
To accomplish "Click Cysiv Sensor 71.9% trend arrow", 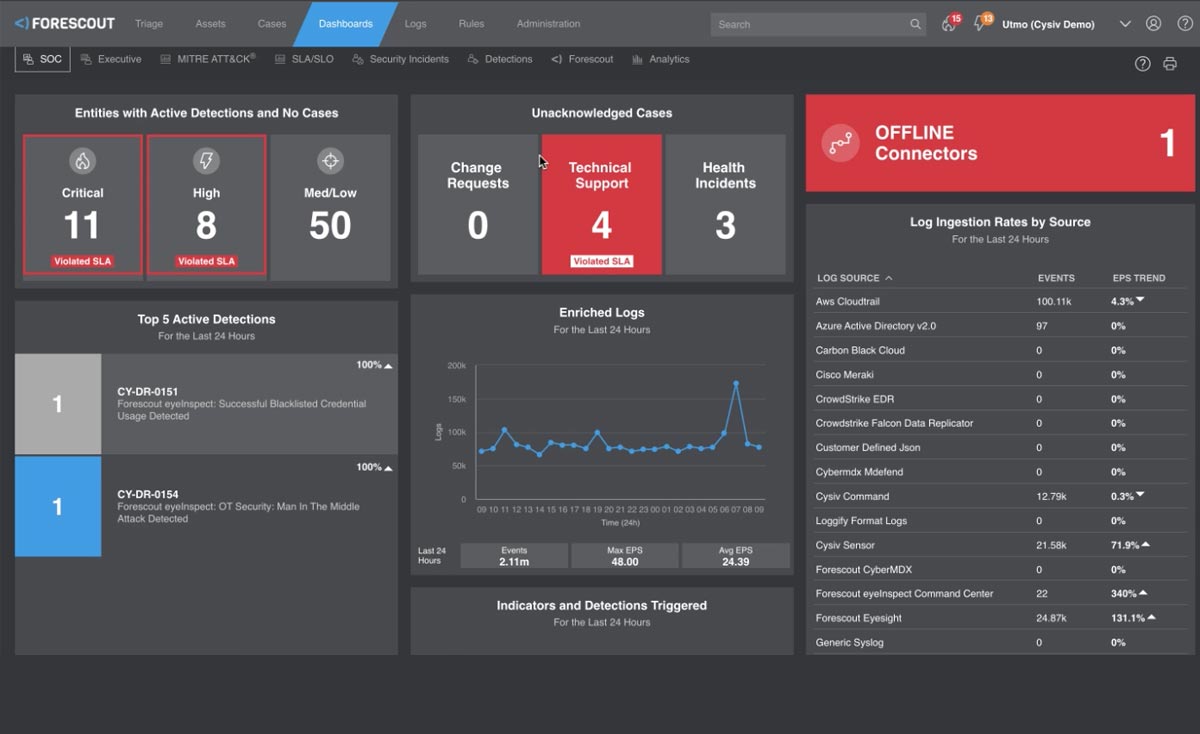I will tap(1145, 545).
